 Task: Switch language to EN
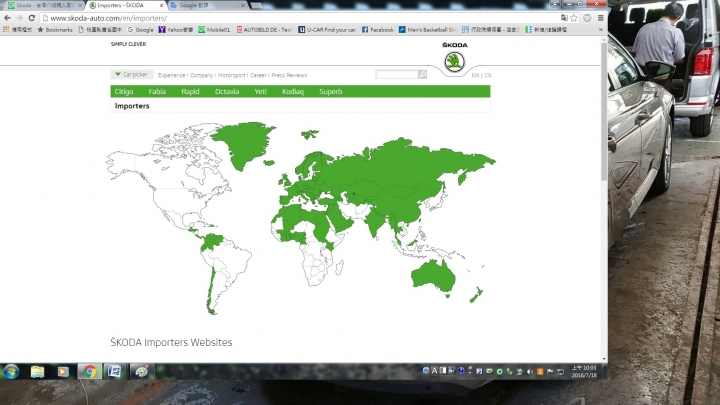(475, 75)
